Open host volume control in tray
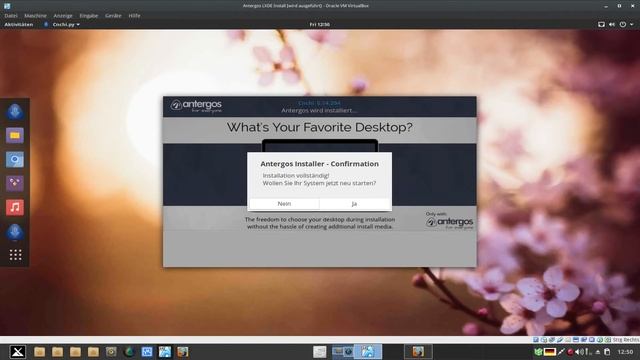The image size is (640, 360). (x=579, y=352)
